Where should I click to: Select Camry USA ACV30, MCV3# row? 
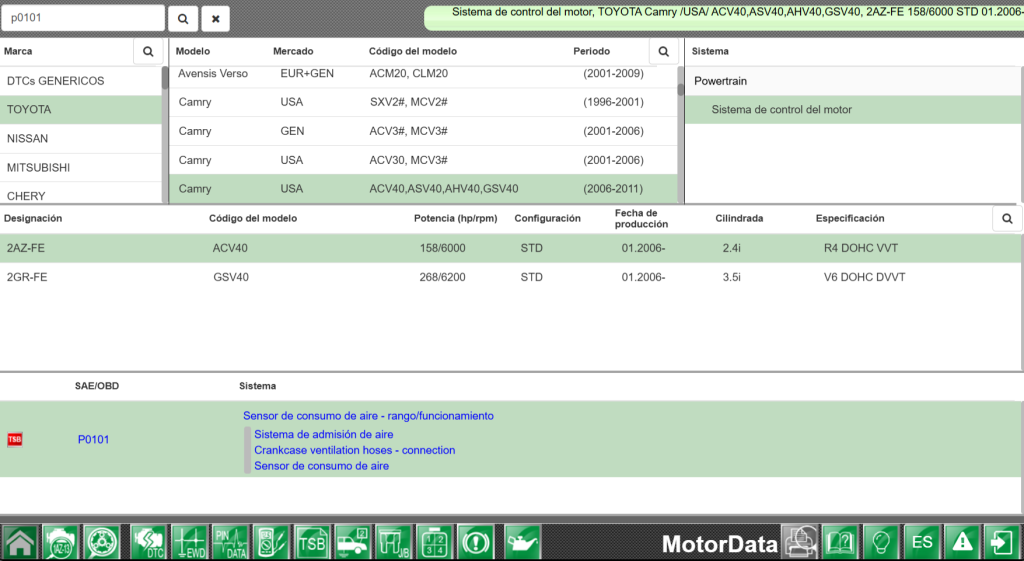(x=423, y=160)
